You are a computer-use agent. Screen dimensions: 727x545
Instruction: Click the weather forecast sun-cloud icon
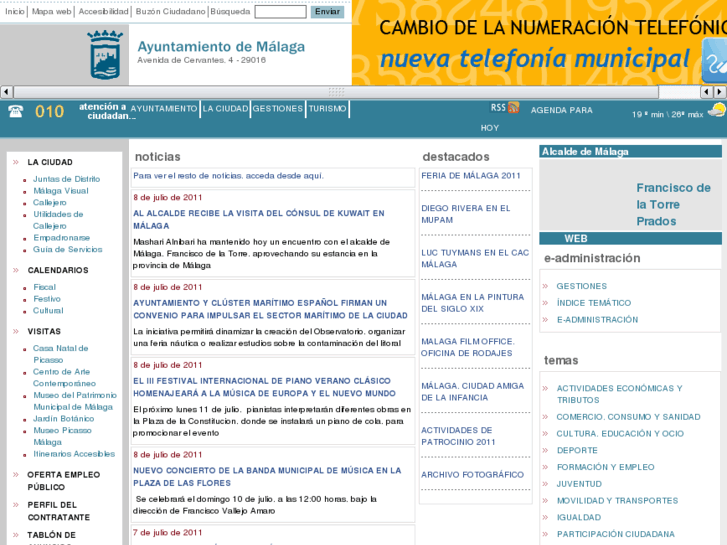(717, 110)
